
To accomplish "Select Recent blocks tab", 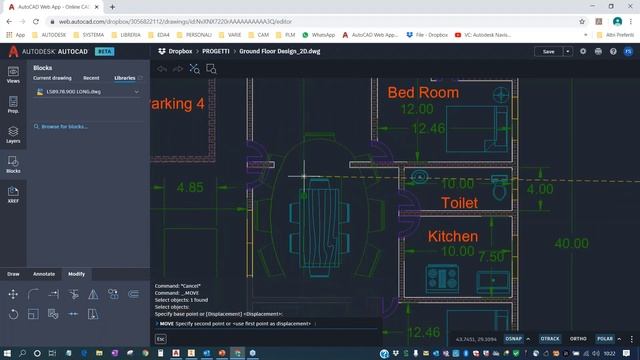I will 91,78.
